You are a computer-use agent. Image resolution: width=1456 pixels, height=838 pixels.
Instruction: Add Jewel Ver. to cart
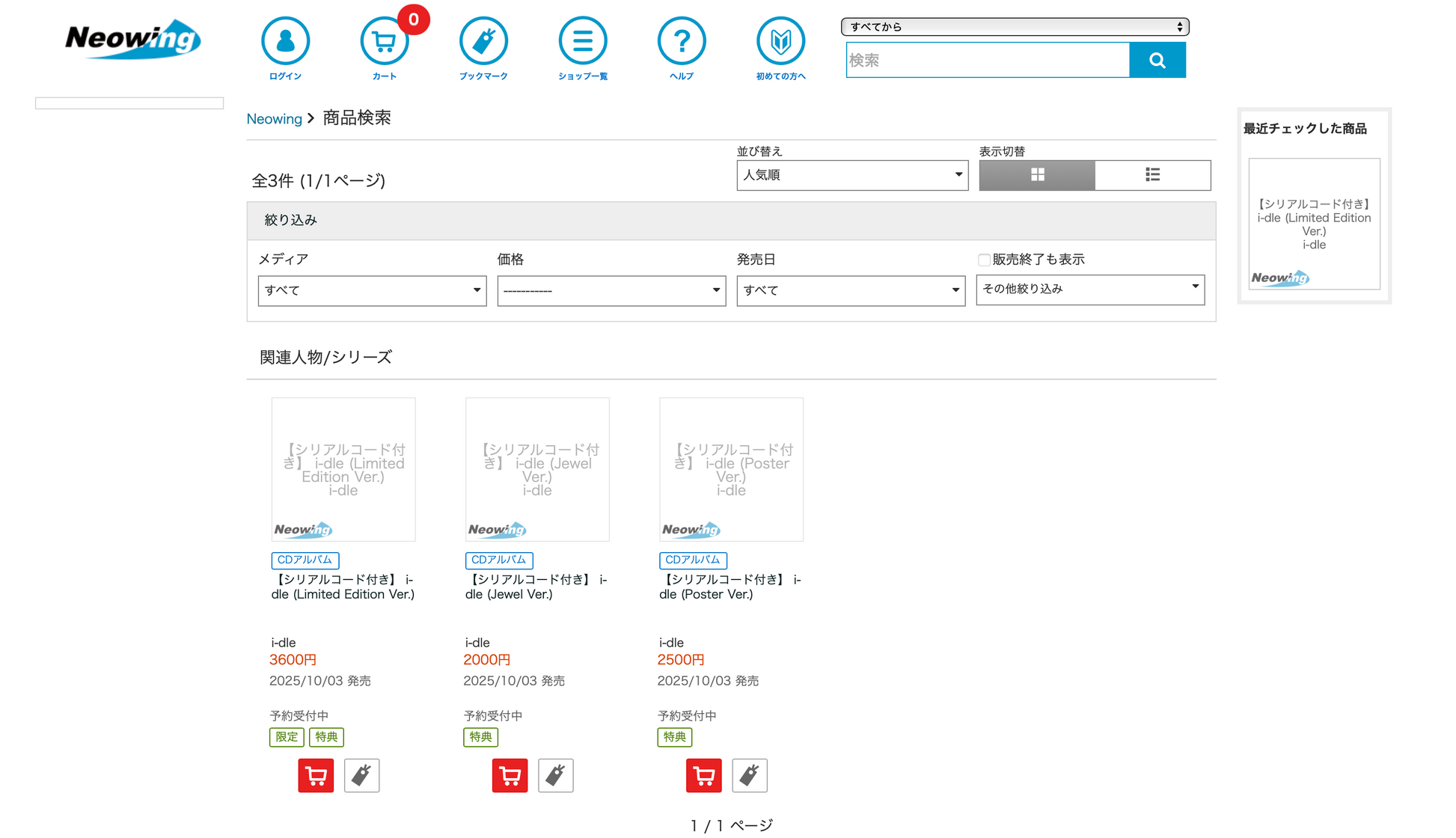(510, 775)
